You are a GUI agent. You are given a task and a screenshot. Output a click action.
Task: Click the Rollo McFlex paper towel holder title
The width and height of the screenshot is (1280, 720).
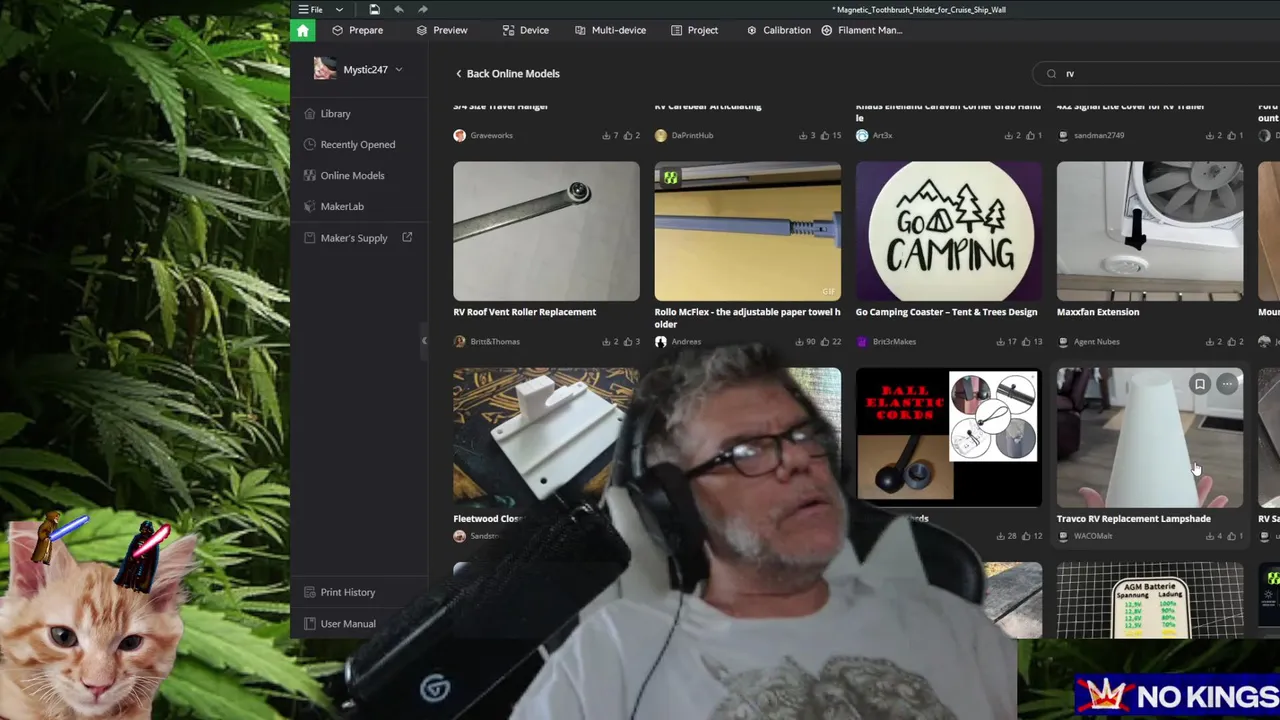click(x=747, y=318)
